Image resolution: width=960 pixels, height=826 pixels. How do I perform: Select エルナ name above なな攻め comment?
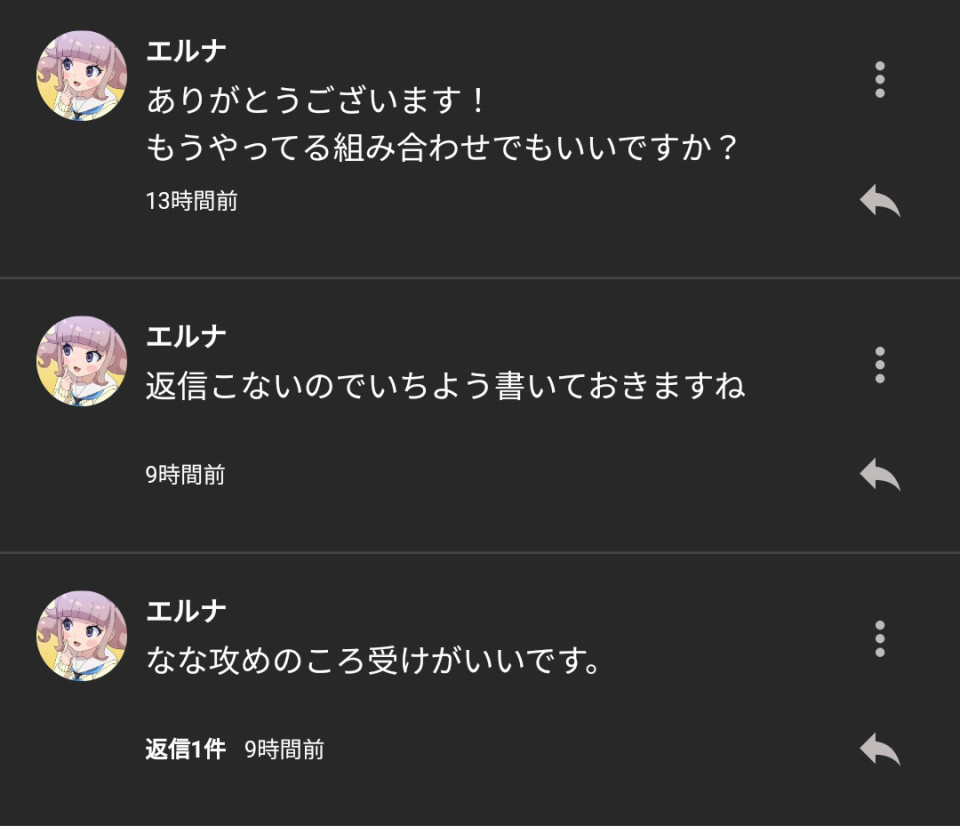click(x=187, y=610)
